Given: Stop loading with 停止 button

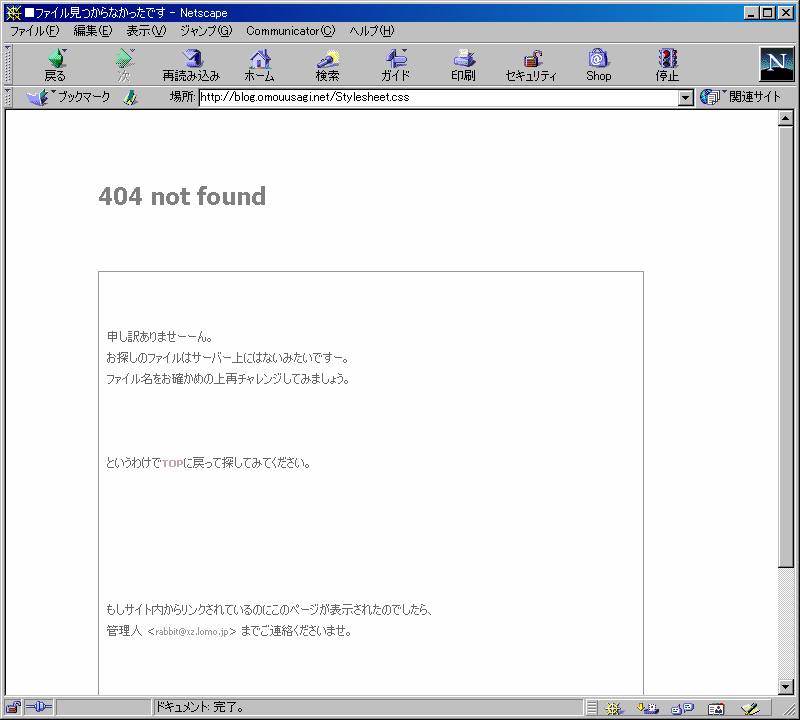Looking at the screenshot, I should (x=667, y=65).
